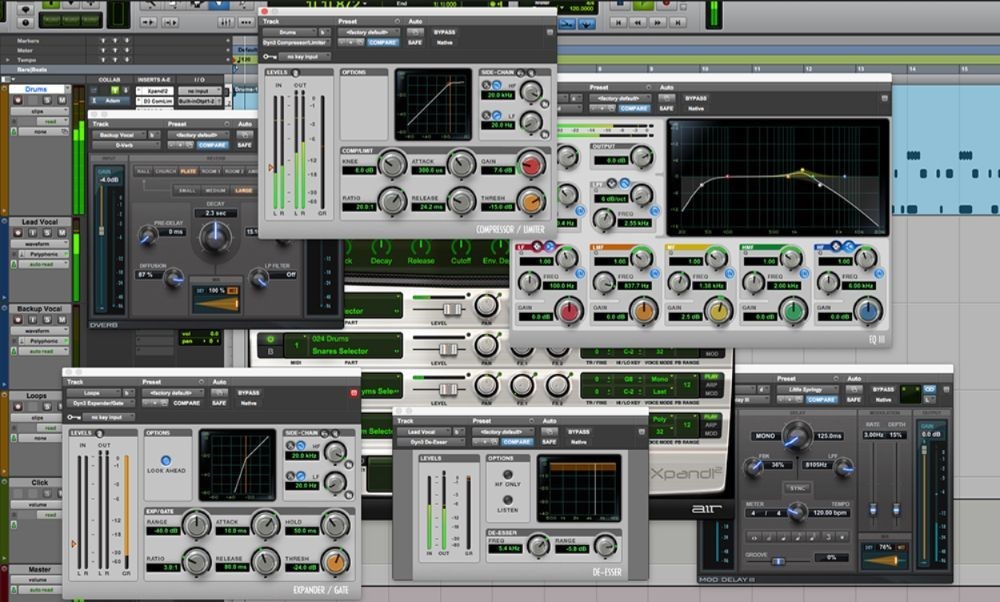Select the MEDIUM size in D-Verb
The height and width of the screenshot is (602, 1000).
pos(216,190)
